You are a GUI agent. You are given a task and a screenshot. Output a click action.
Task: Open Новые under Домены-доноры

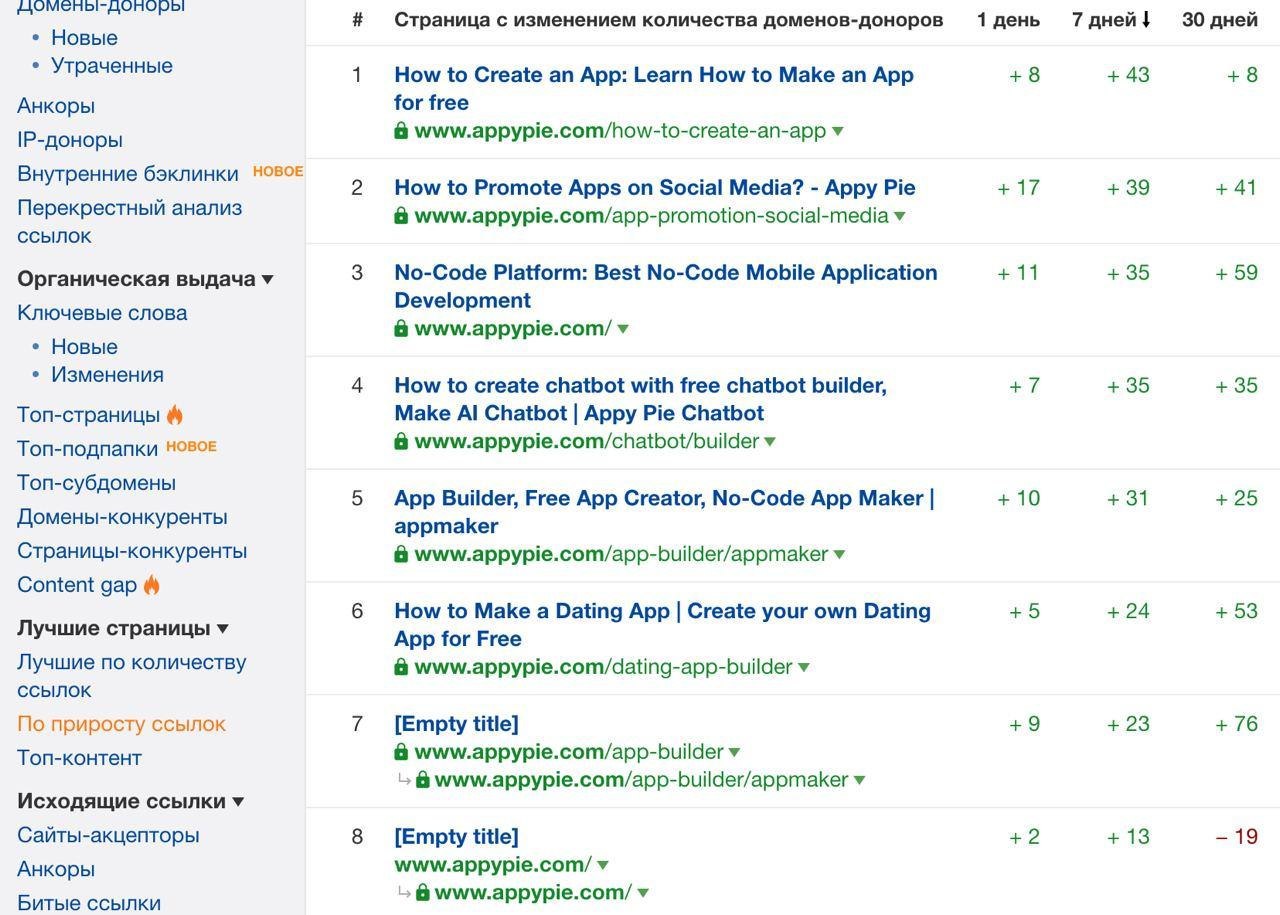pos(84,37)
